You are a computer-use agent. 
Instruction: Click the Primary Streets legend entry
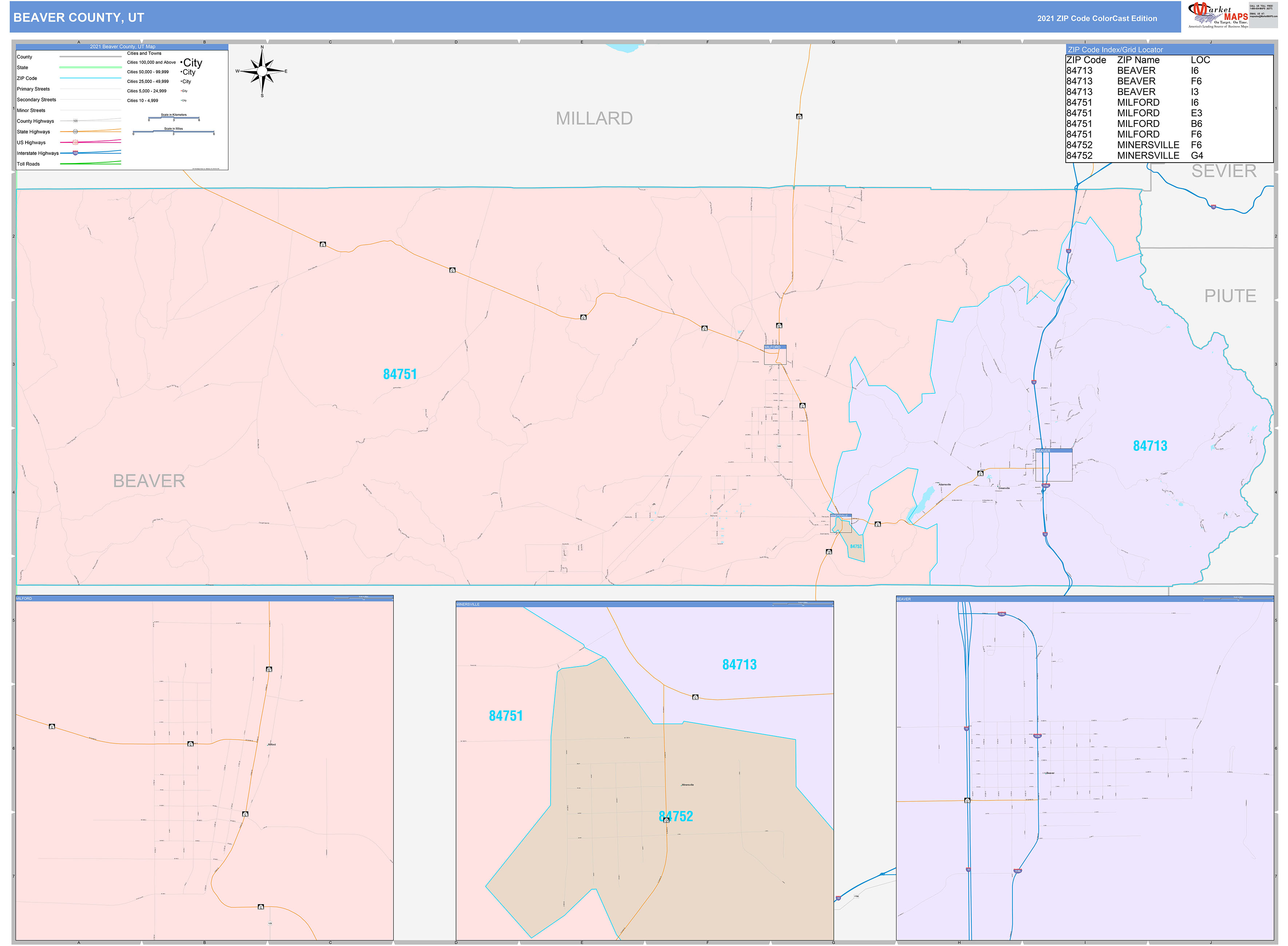[33, 89]
